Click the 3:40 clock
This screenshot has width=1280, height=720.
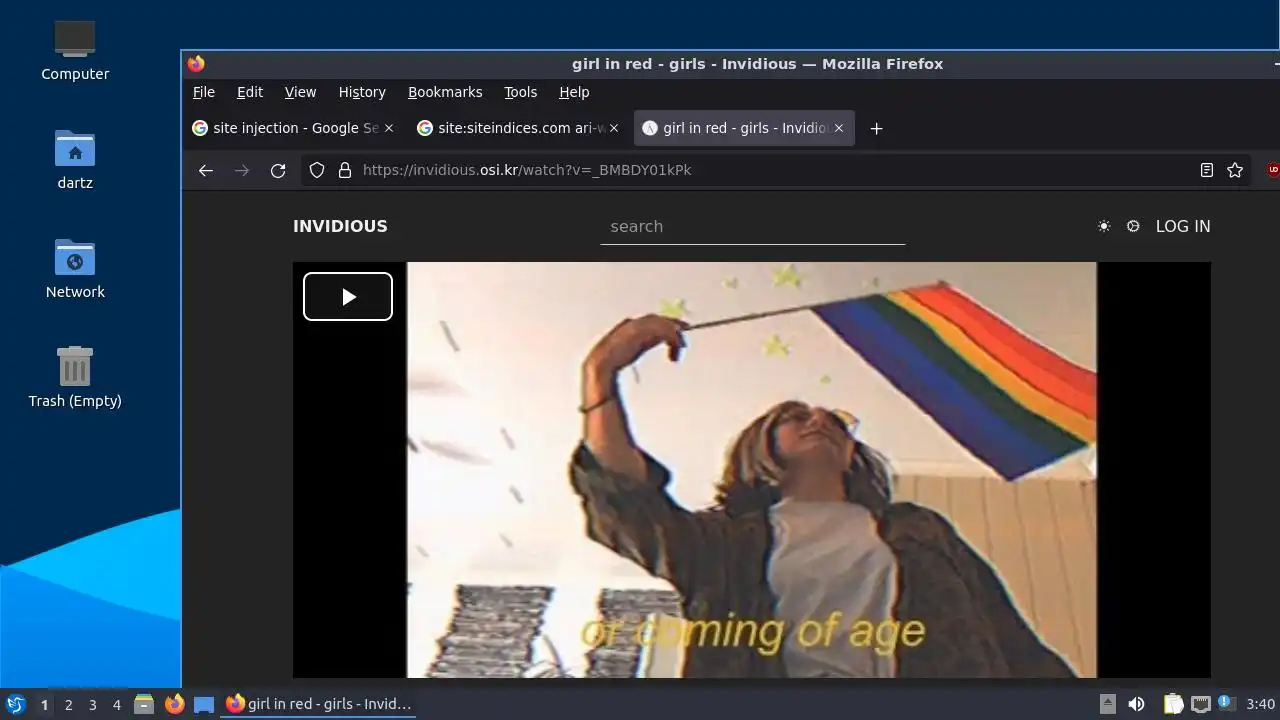tap(1260, 704)
